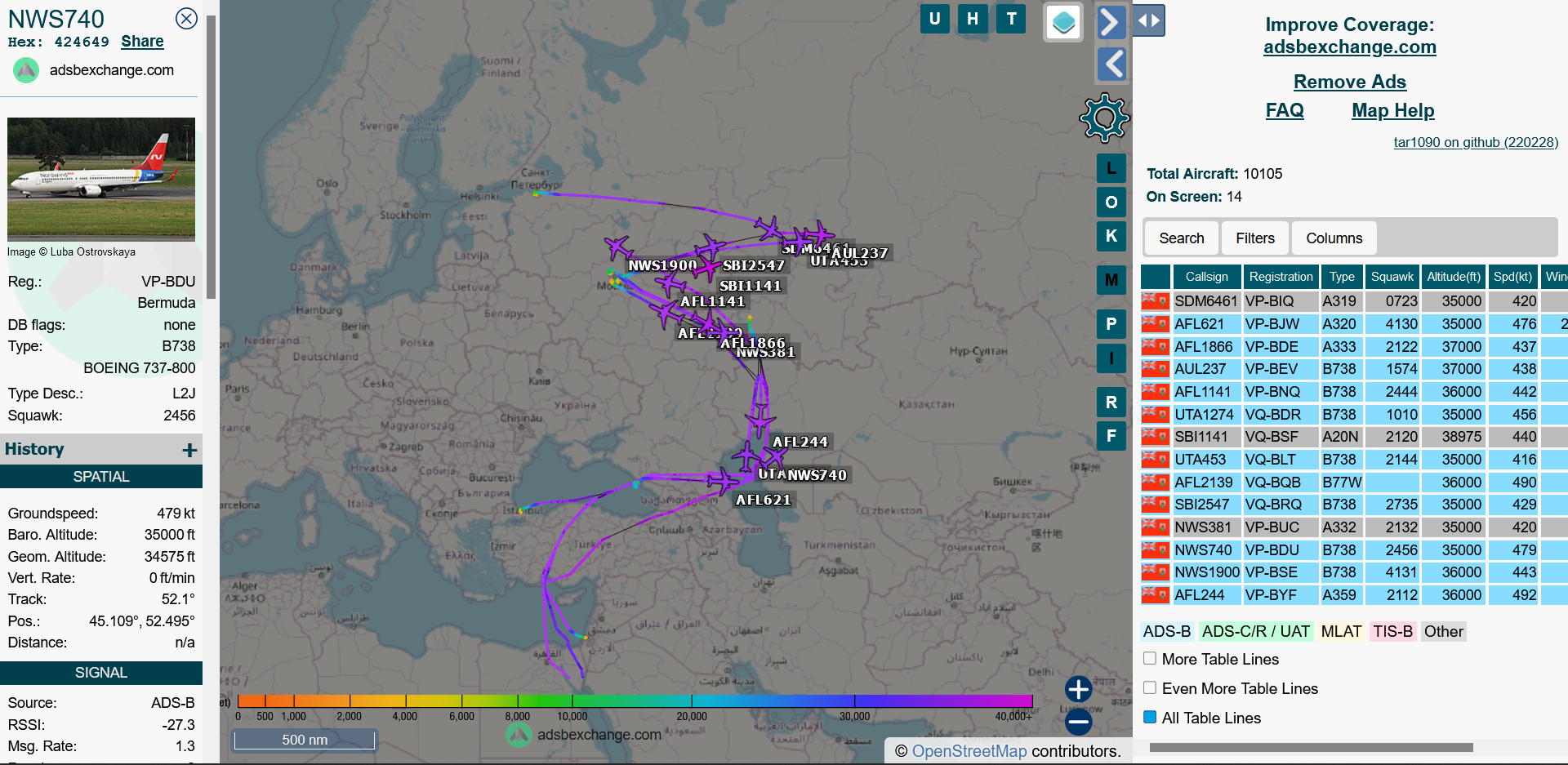Open the Map Help link
The width and height of the screenshot is (1568, 765).
tap(1392, 110)
